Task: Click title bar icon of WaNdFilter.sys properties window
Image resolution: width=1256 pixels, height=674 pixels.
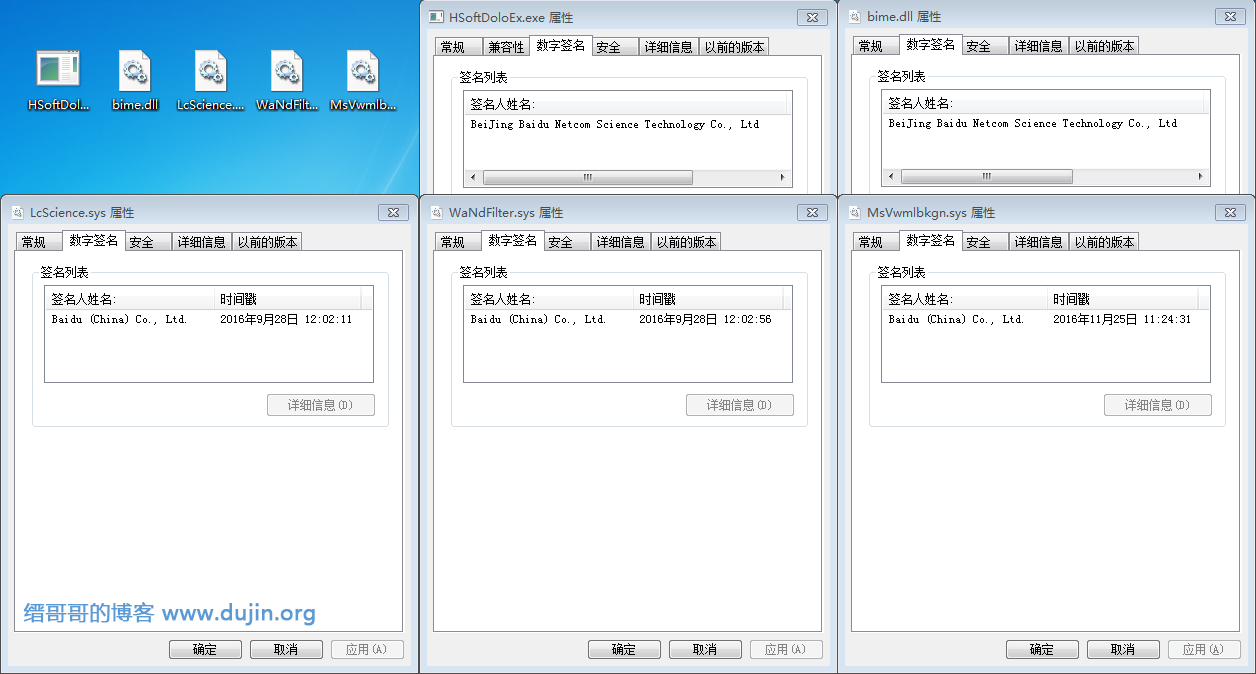Action: [x=437, y=213]
